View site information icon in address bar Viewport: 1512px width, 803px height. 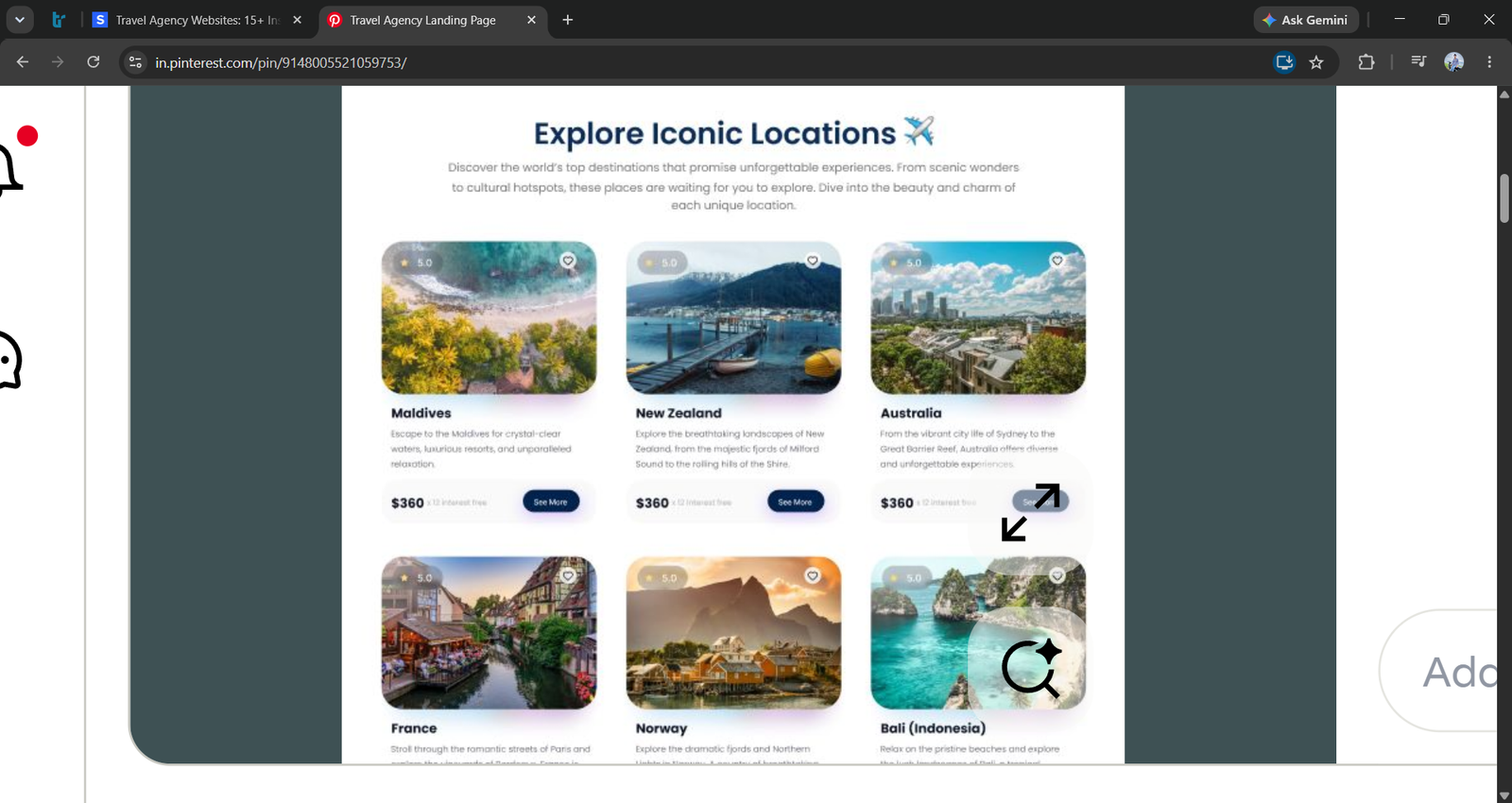pyautogui.click(x=135, y=62)
